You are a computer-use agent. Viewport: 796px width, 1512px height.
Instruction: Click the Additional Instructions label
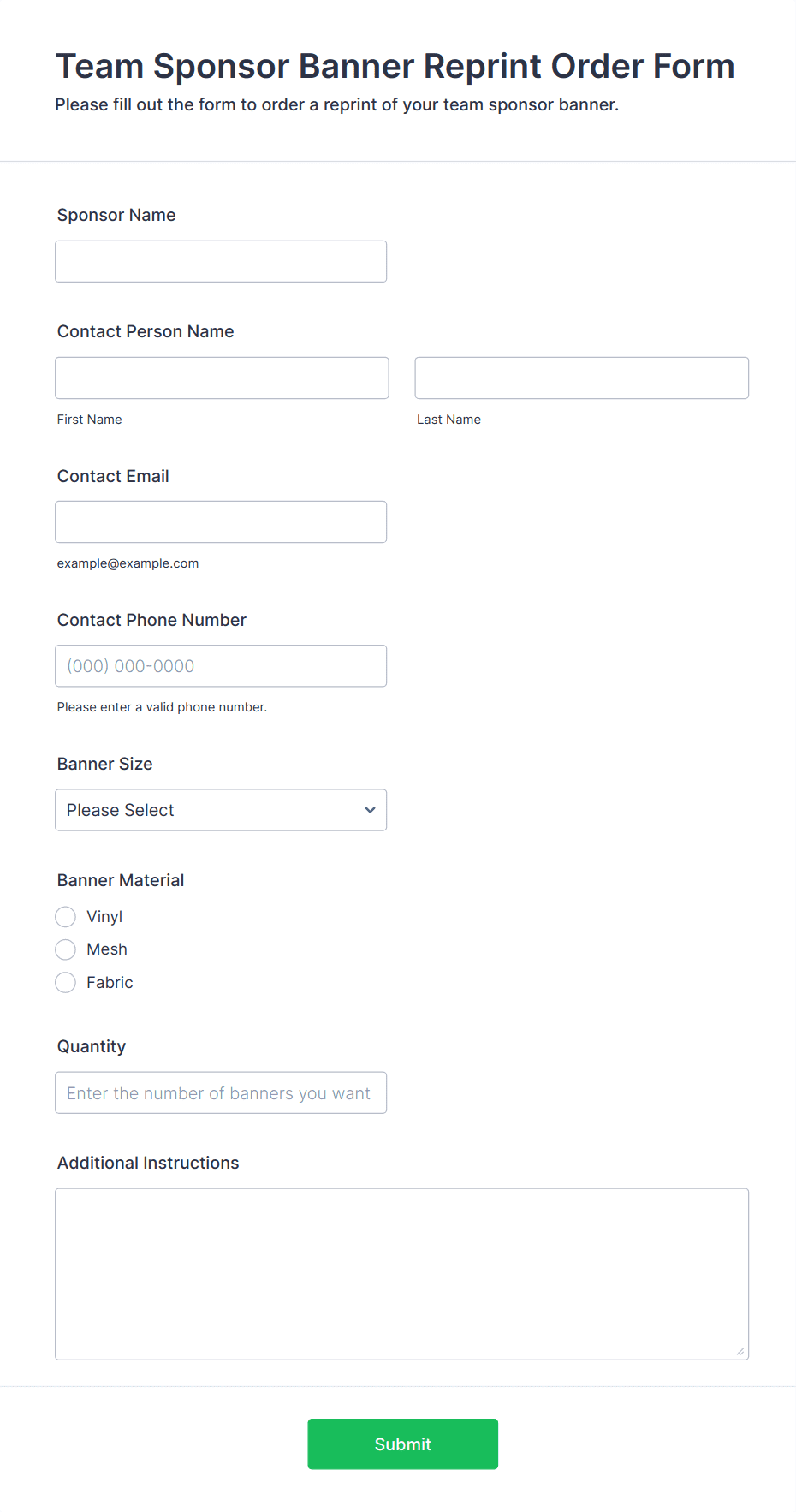pyautogui.click(x=148, y=1163)
